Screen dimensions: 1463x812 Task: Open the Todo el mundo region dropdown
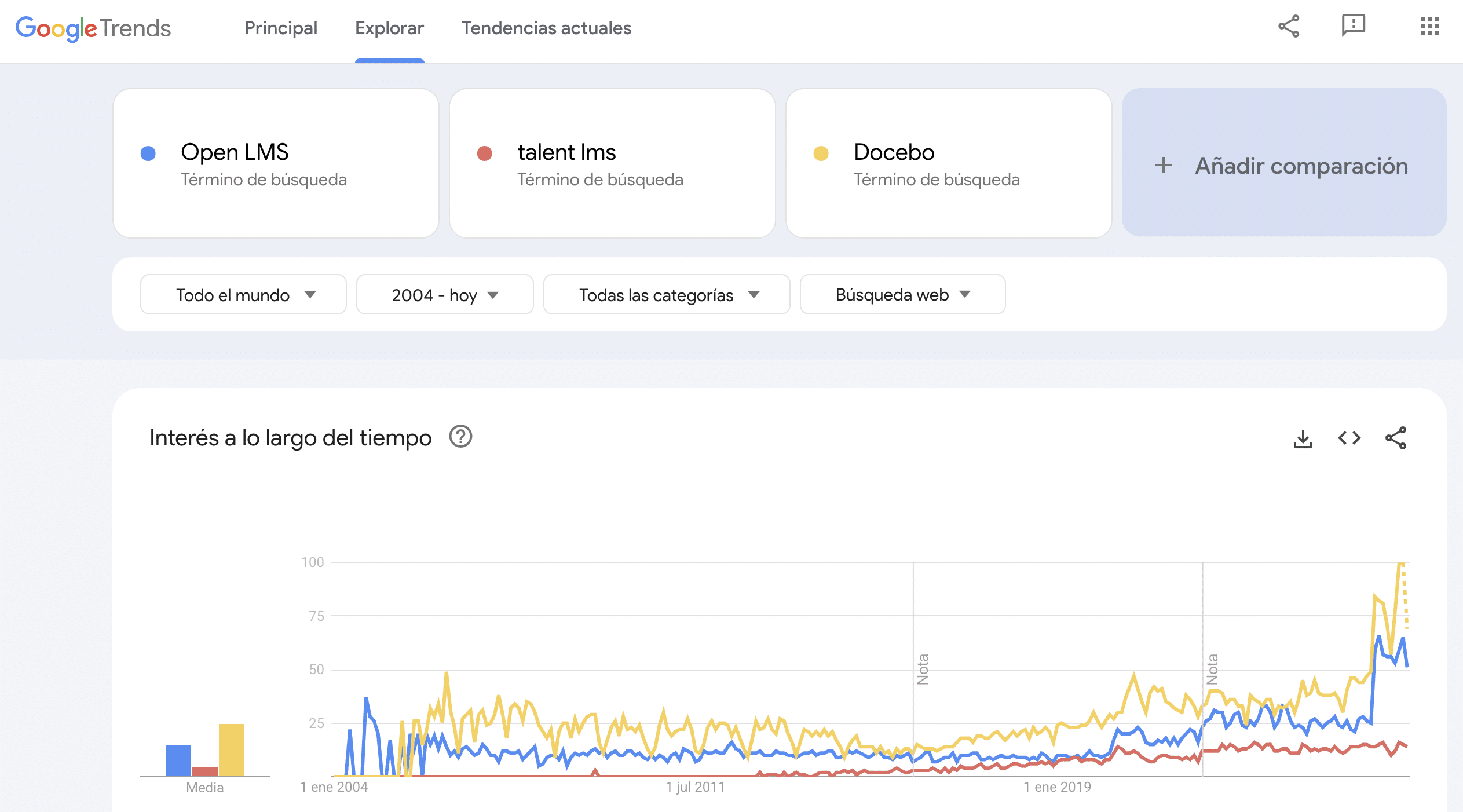pyautogui.click(x=243, y=294)
